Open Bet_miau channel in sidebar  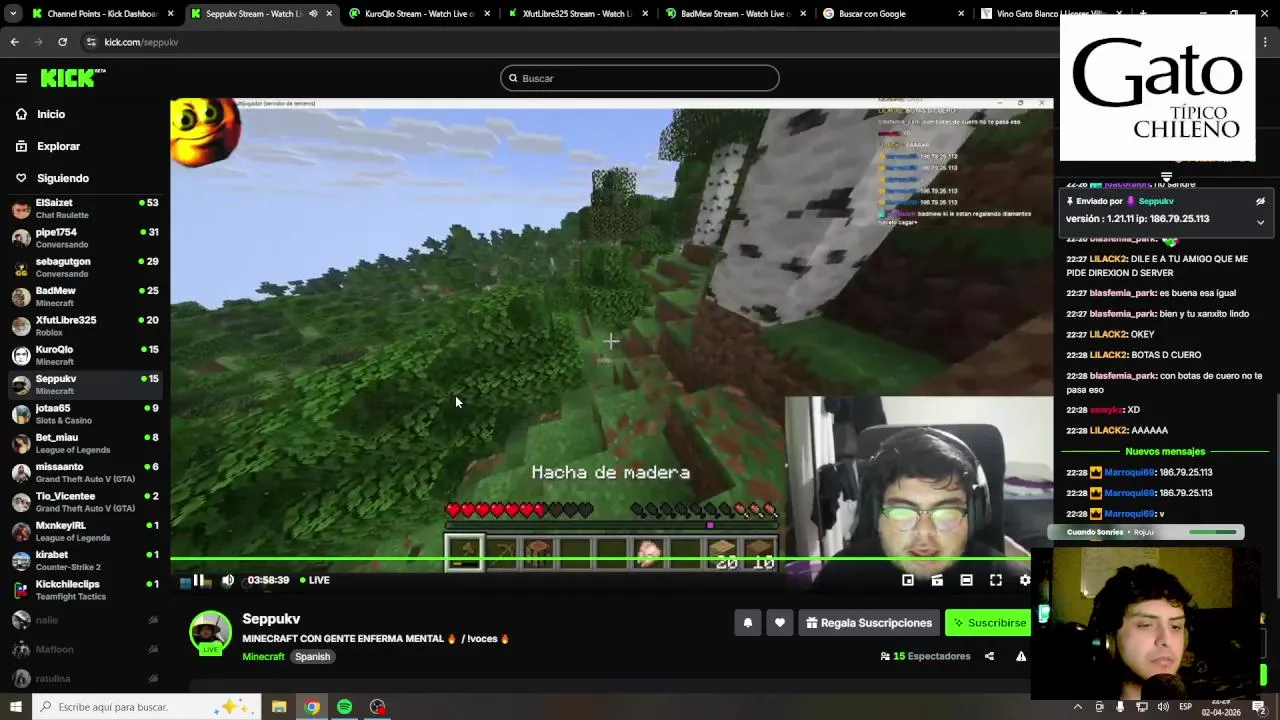coord(85,443)
